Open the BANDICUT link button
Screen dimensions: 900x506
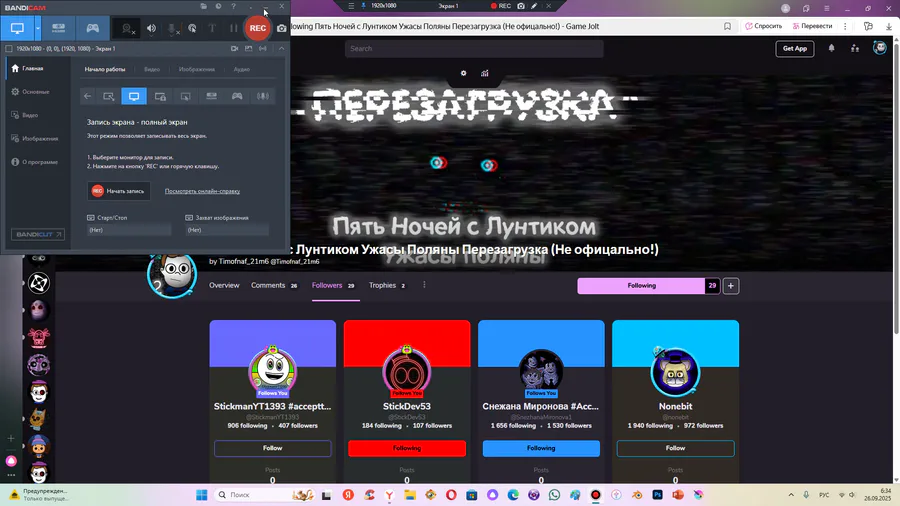(x=38, y=235)
